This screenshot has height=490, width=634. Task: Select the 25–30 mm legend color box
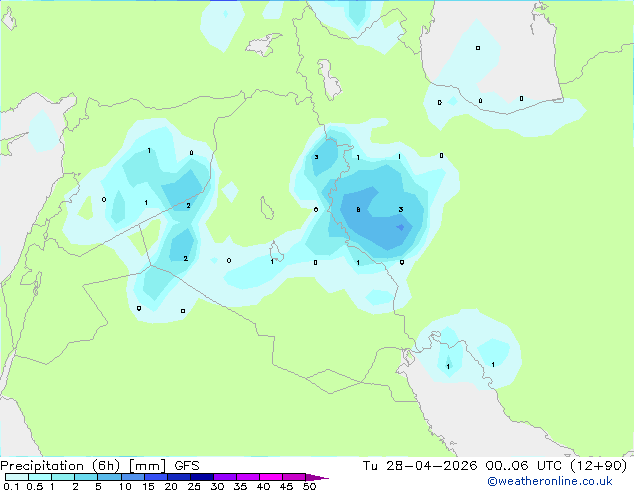pos(201,477)
